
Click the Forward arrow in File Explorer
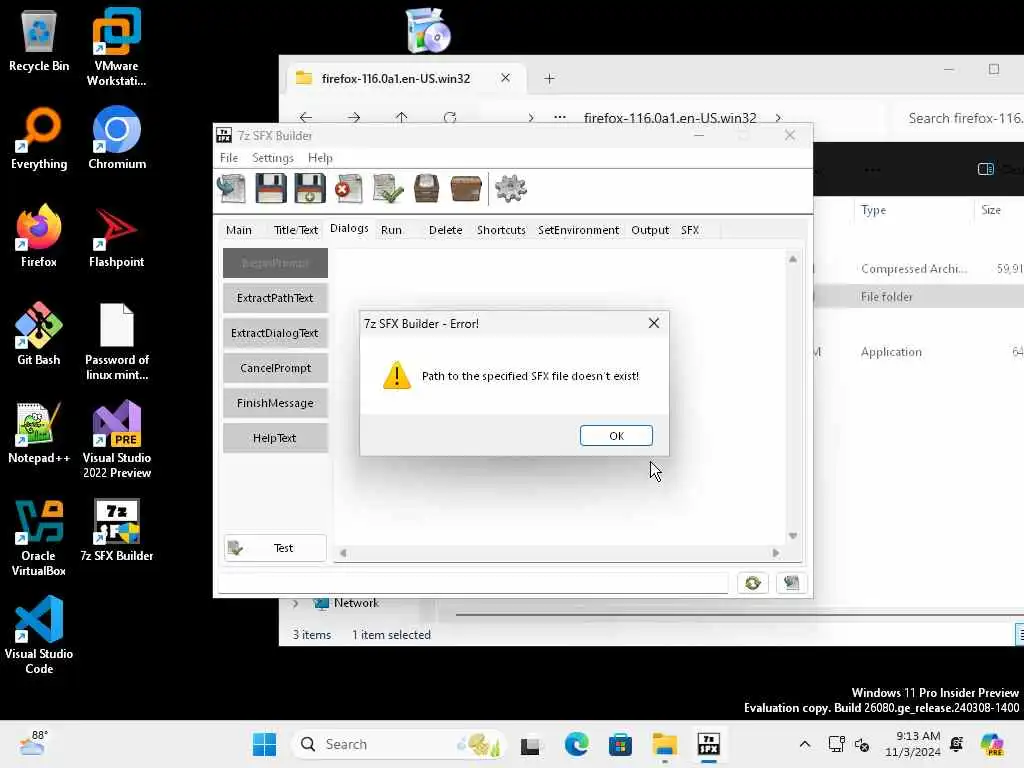354,118
